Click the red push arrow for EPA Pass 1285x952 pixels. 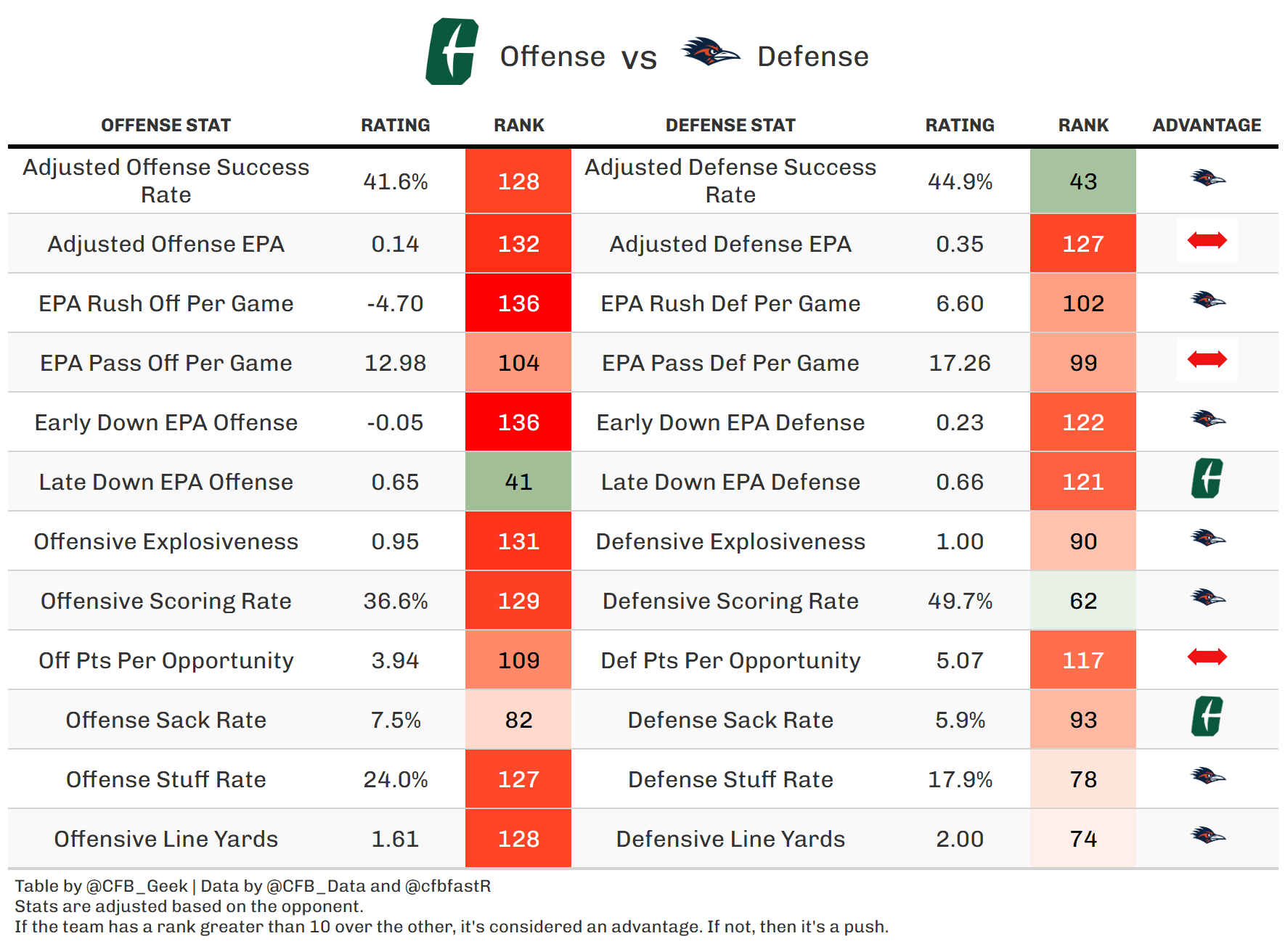click(x=1207, y=359)
